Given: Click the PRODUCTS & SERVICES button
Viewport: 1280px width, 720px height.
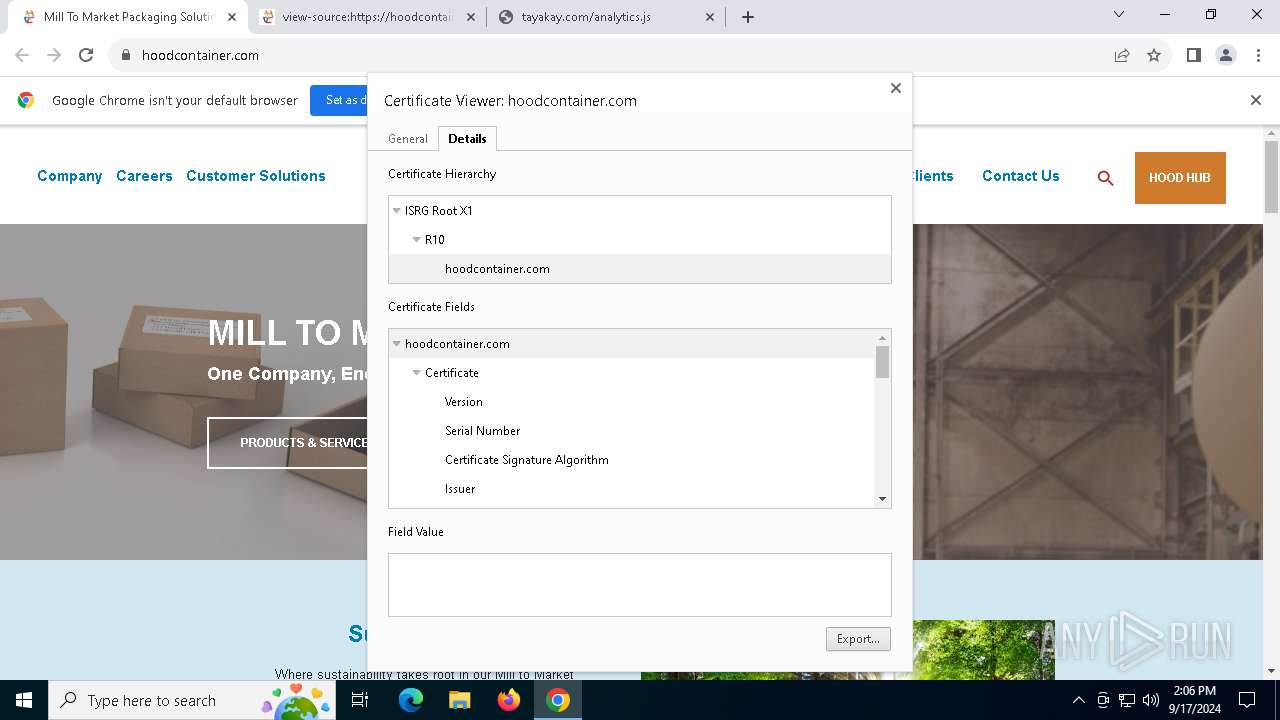Looking at the screenshot, I should coord(288,443).
